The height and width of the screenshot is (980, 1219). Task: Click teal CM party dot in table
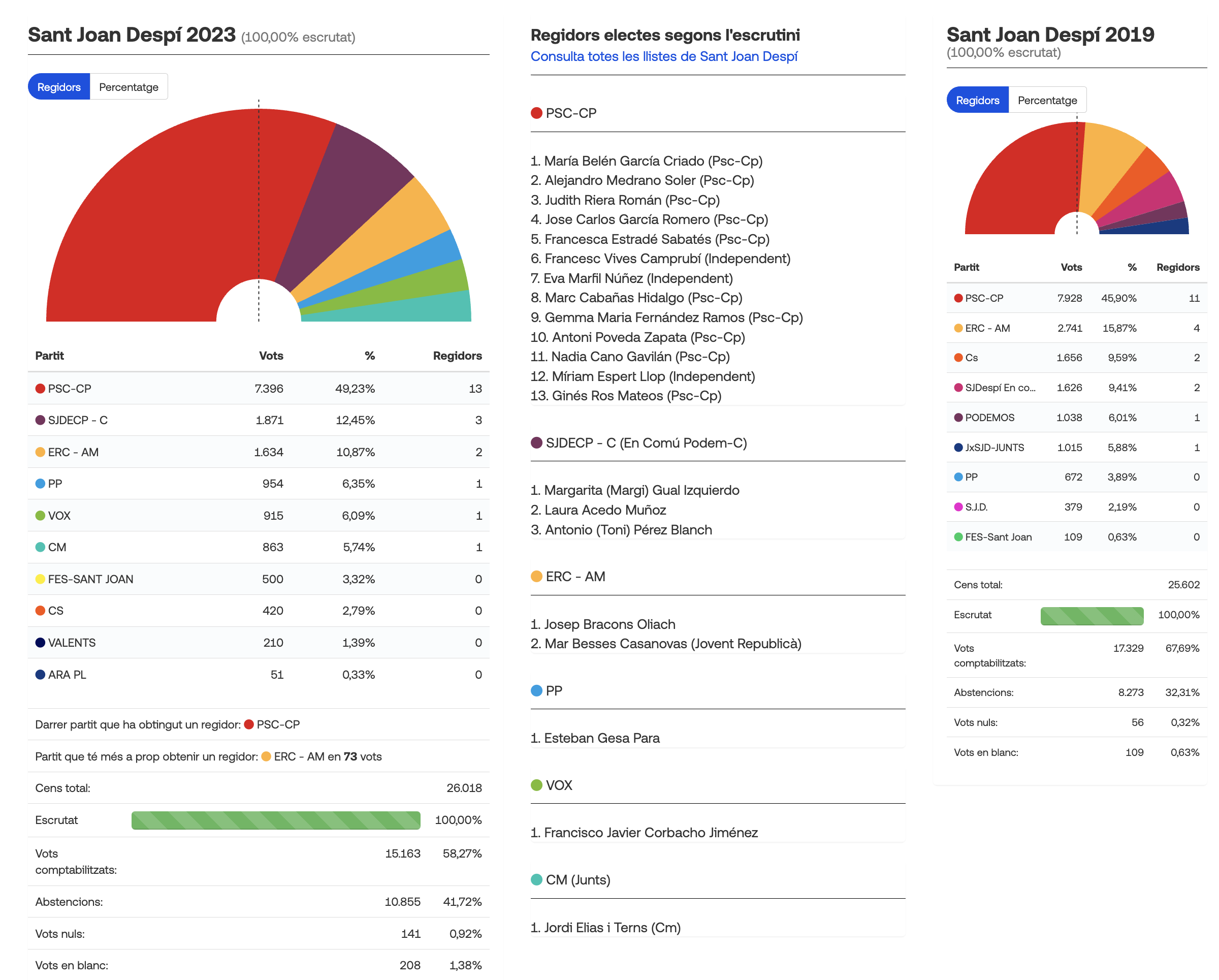(x=40, y=547)
